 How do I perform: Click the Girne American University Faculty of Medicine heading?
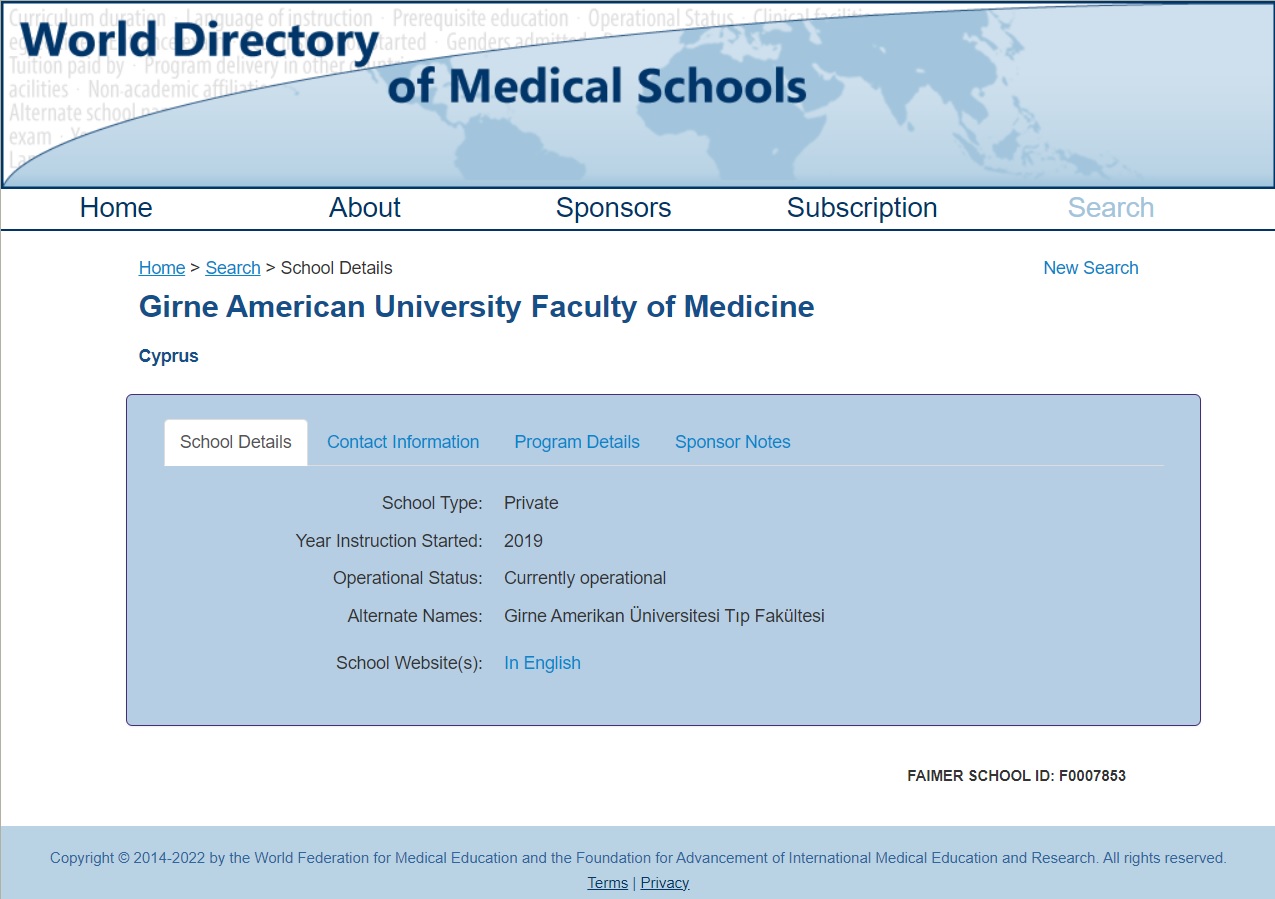tap(477, 307)
